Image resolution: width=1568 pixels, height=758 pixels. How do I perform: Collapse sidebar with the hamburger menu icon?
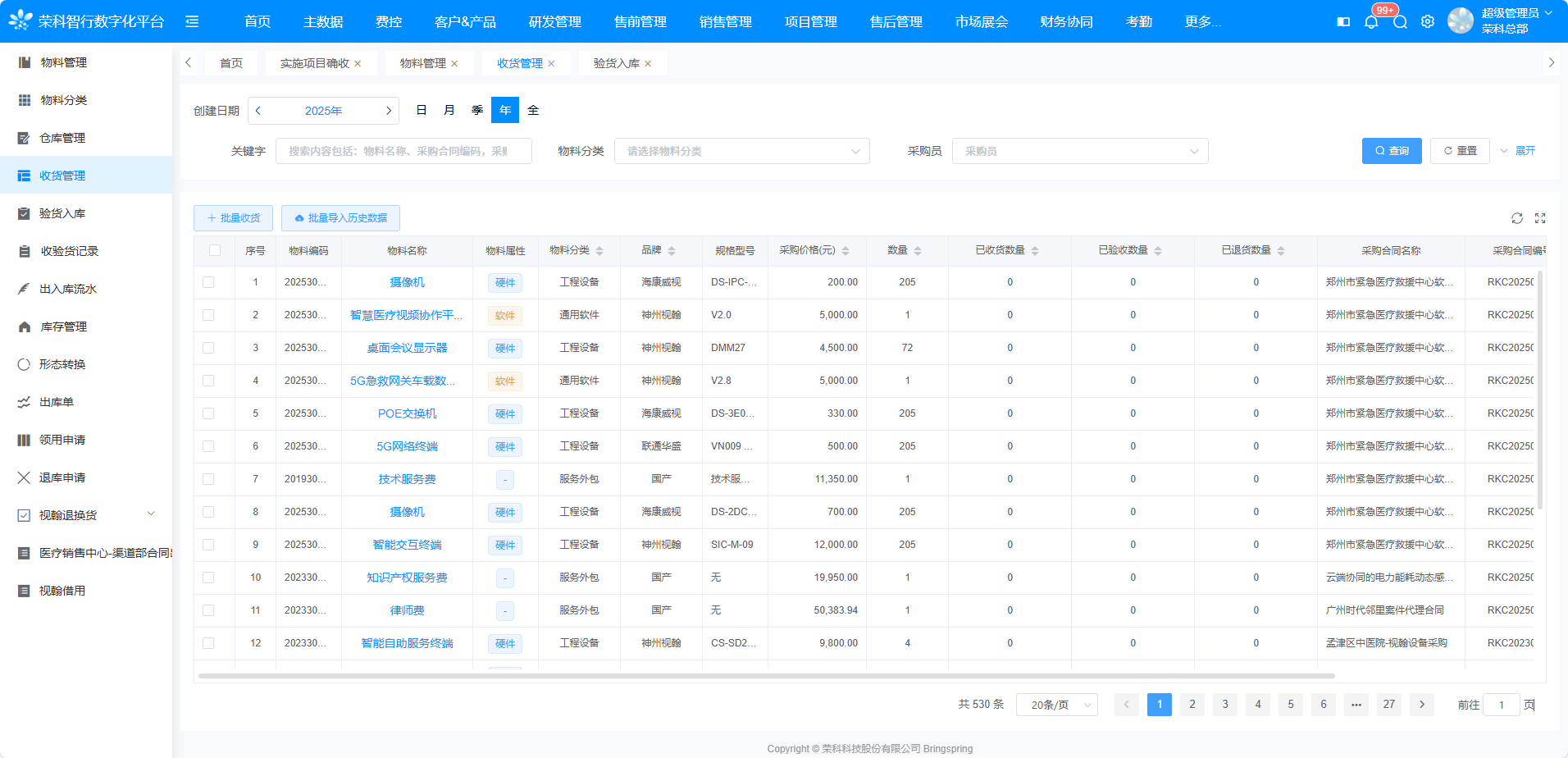192,21
